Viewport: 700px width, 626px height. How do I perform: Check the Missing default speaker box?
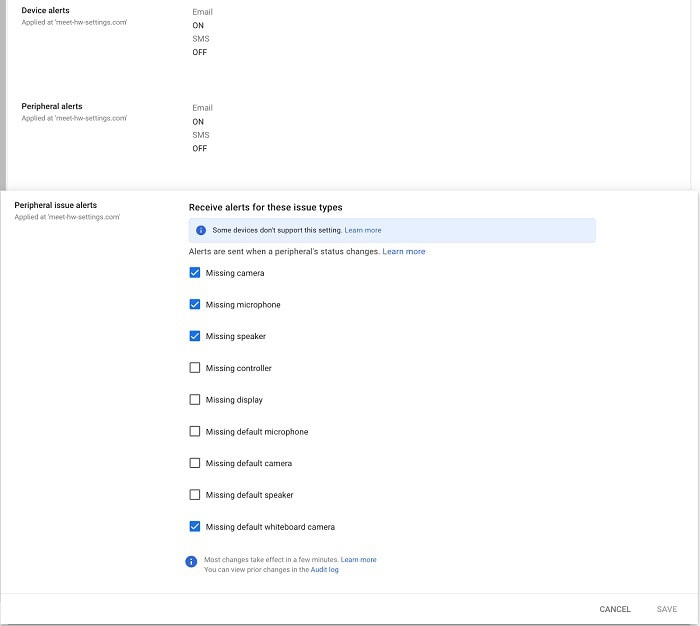pyautogui.click(x=195, y=495)
